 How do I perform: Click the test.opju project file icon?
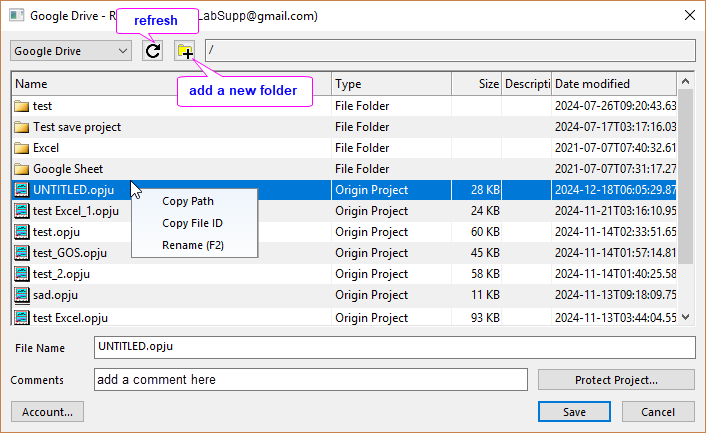(x=21, y=232)
